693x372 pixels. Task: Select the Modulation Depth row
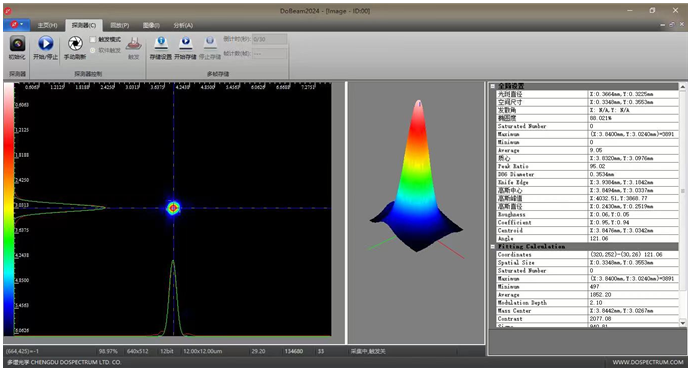(x=587, y=303)
